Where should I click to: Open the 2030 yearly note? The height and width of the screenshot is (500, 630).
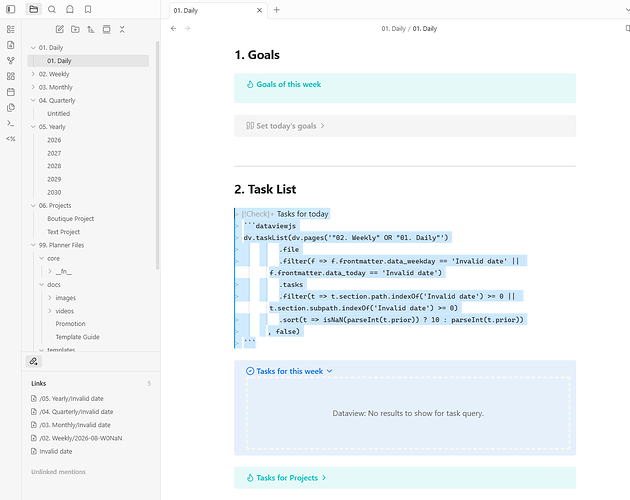pyautogui.click(x=54, y=193)
